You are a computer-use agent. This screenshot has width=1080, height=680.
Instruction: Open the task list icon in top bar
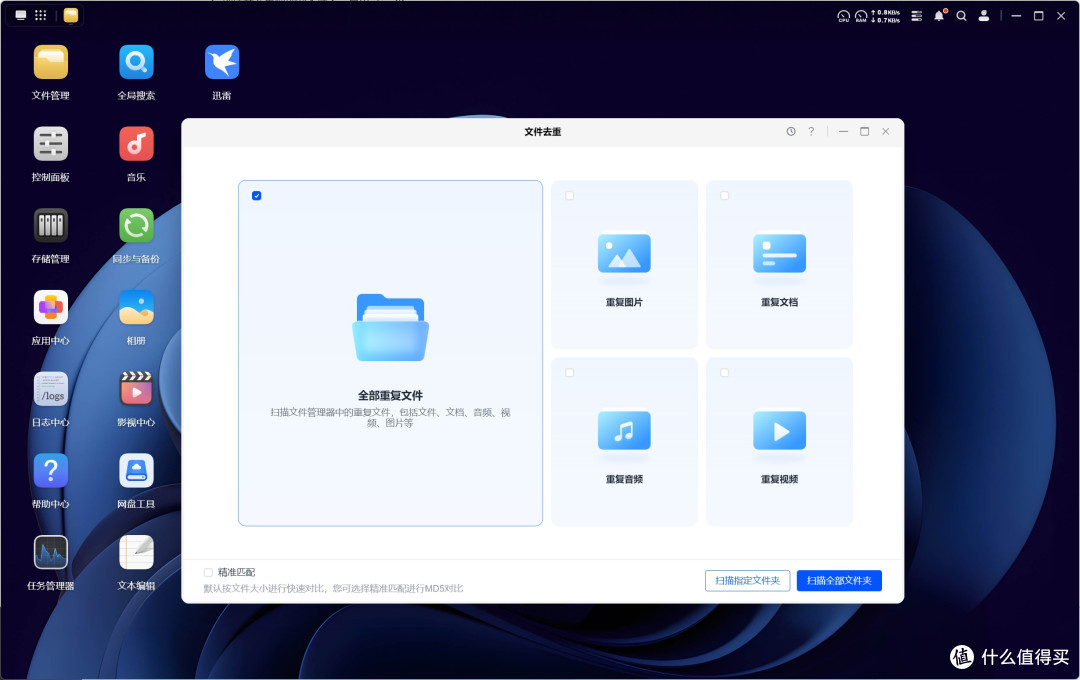pos(917,15)
